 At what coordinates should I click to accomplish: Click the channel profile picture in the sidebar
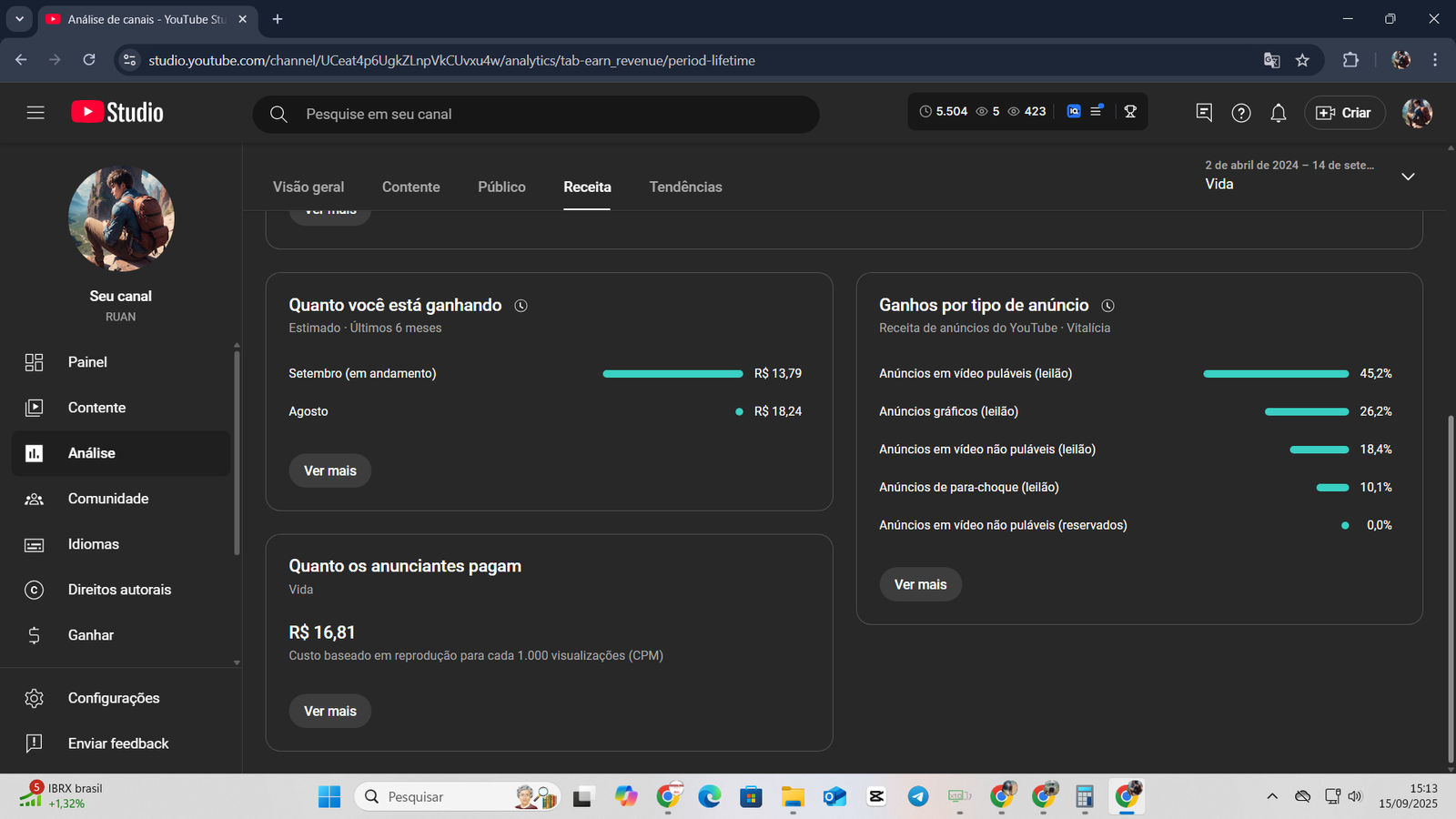point(121,218)
